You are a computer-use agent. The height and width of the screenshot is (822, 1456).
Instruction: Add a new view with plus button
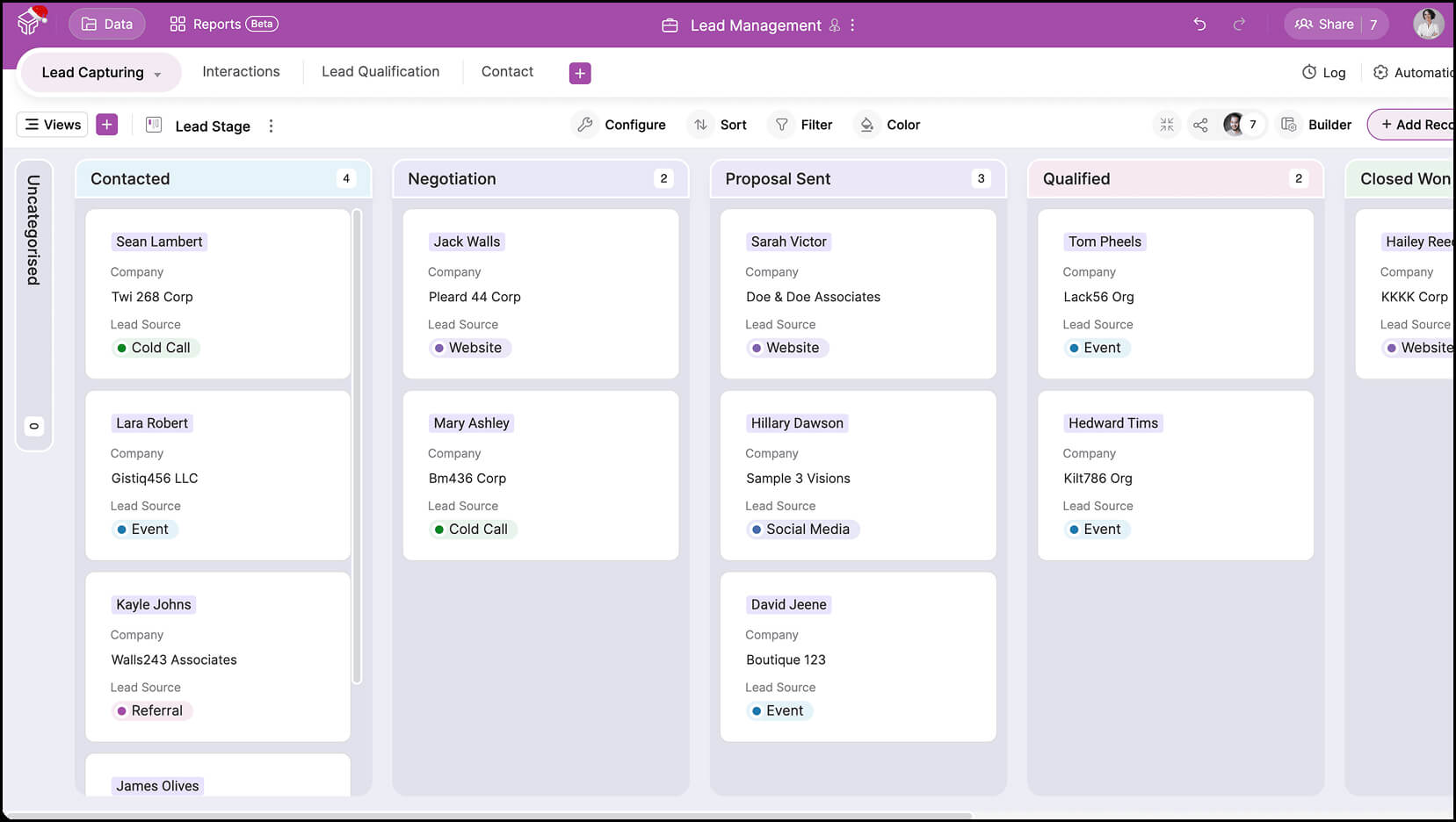pyautogui.click(x=106, y=125)
